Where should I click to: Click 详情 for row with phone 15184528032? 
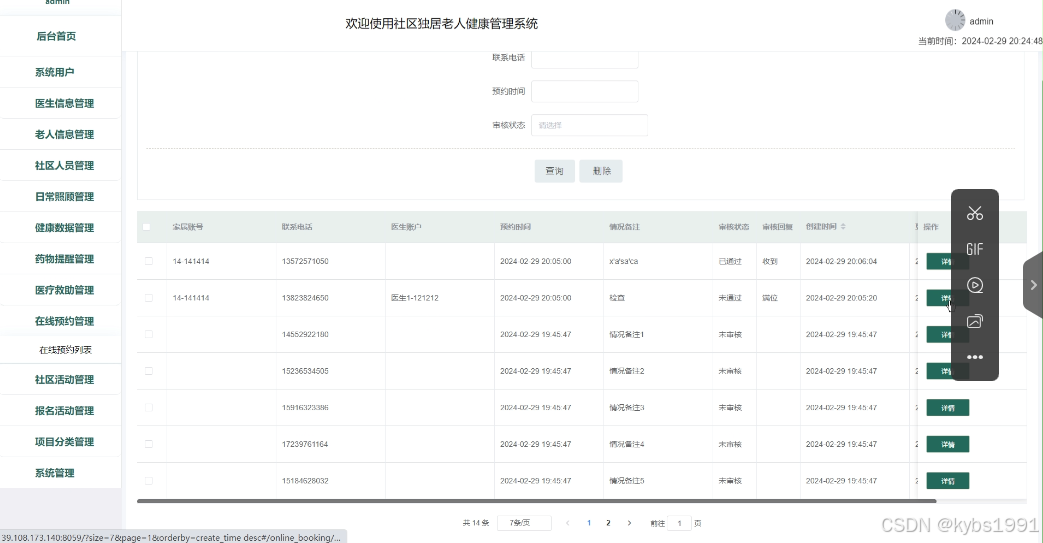click(947, 480)
